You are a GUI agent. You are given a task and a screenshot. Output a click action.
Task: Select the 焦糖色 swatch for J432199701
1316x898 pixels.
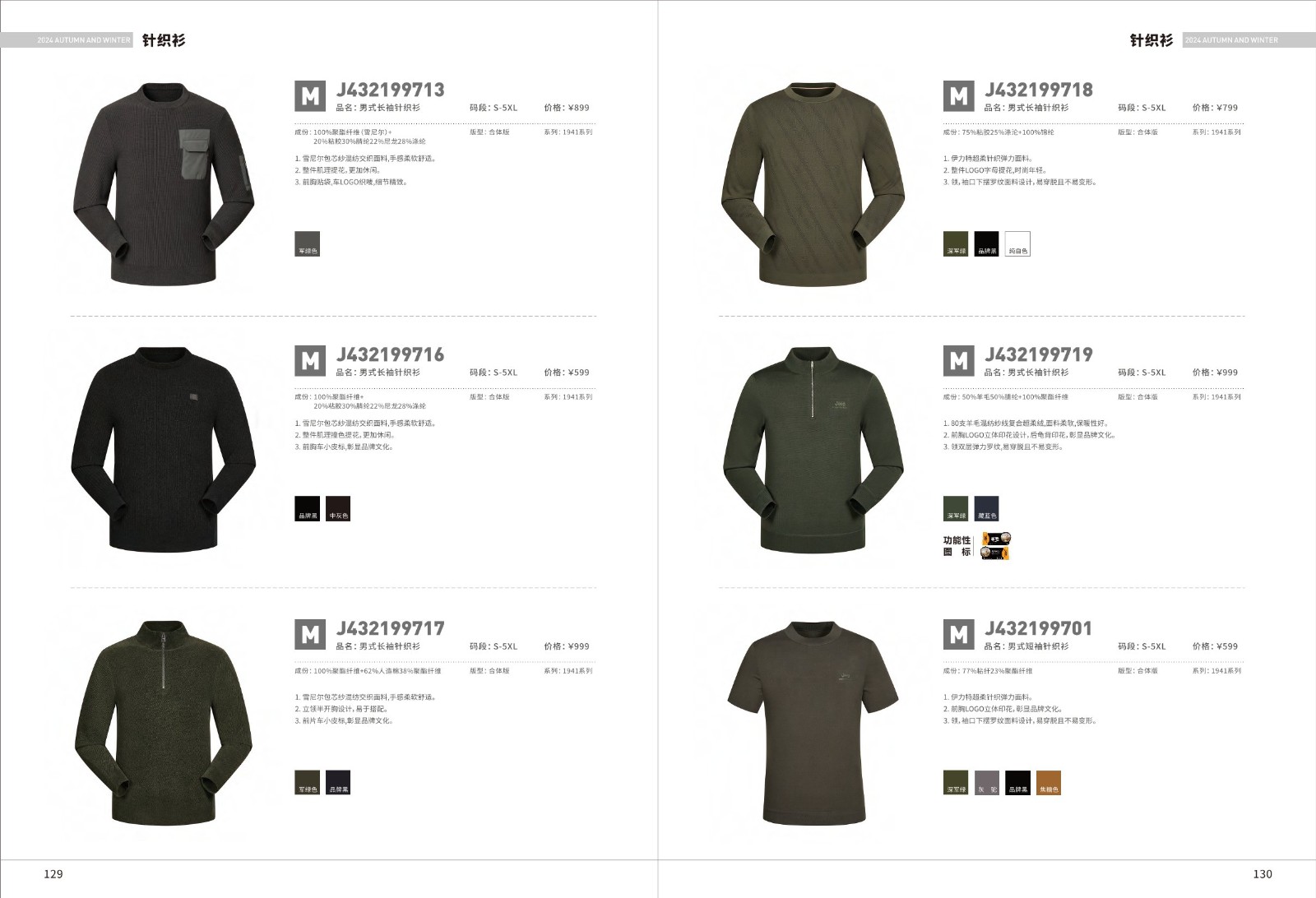pos(1049,782)
